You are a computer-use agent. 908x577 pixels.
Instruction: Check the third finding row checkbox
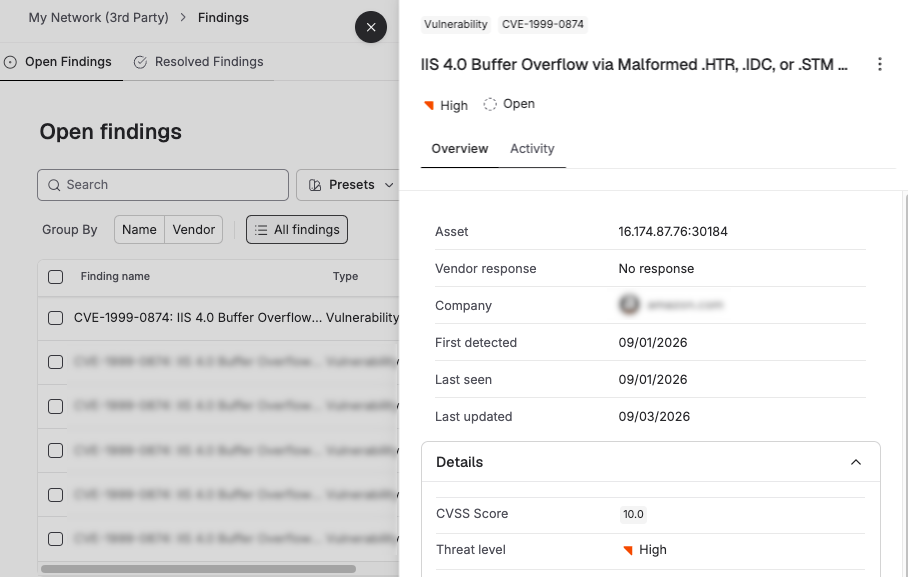pyautogui.click(x=56, y=407)
